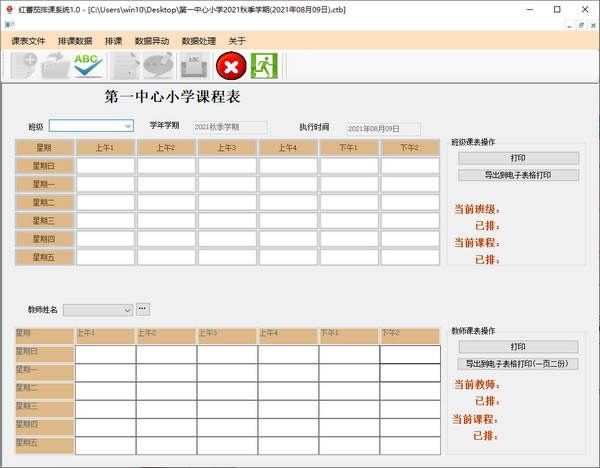The width and height of the screenshot is (600, 468).
Task: Click the new timetable file icon
Action: click(x=23, y=66)
